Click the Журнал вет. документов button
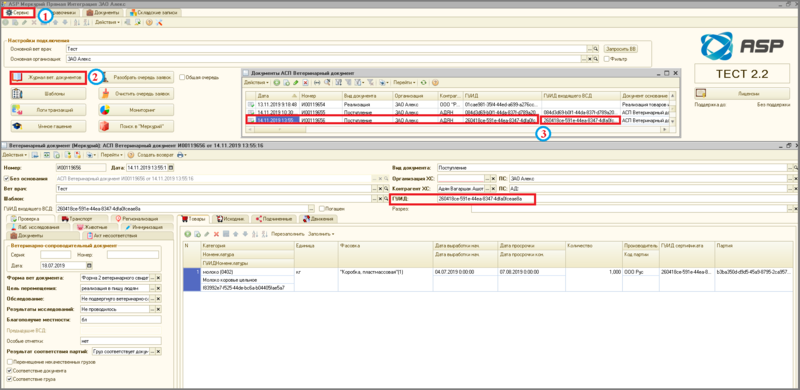 point(48,78)
